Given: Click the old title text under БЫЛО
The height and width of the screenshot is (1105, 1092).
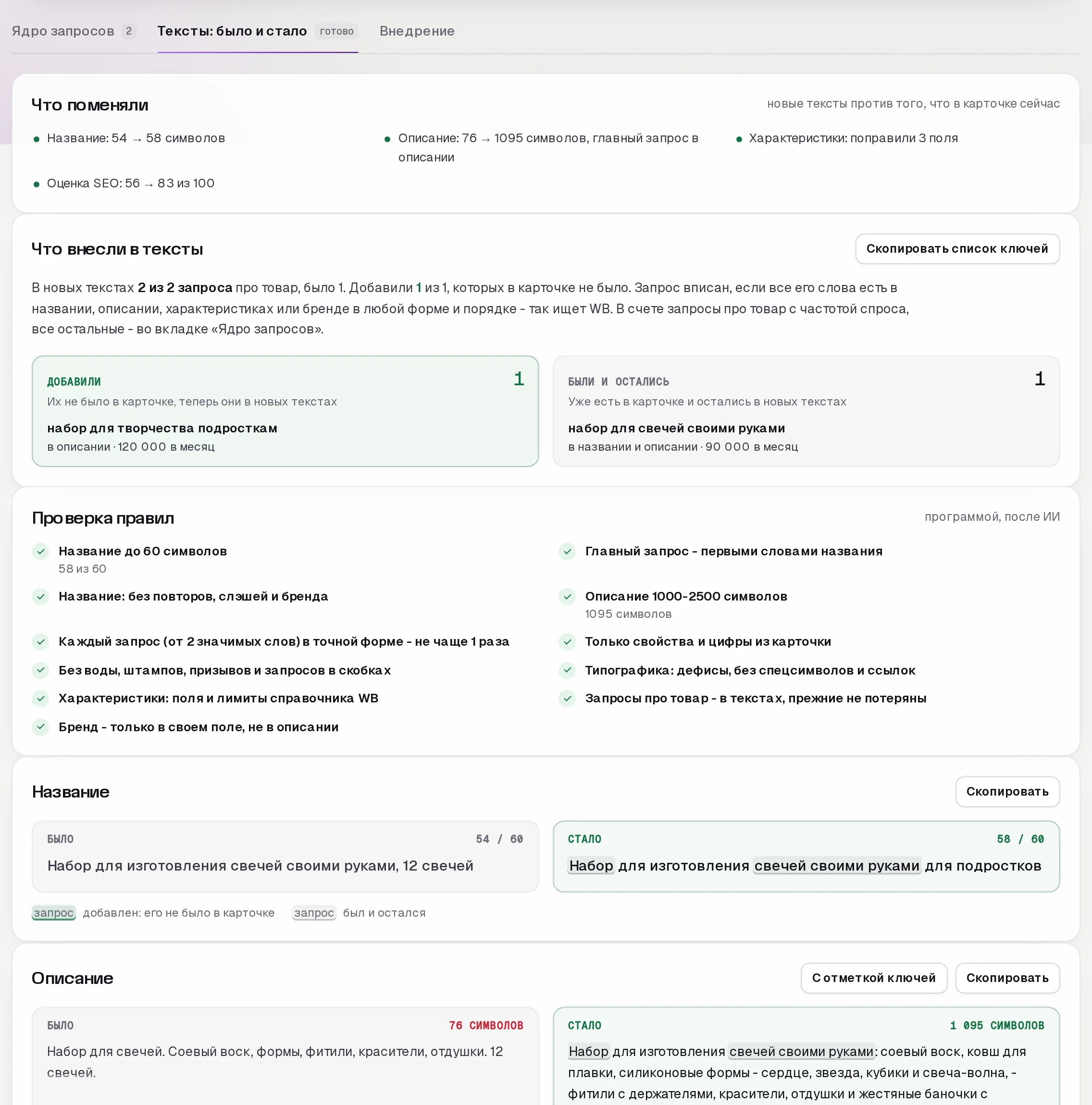Looking at the screenshot, I should (261, 866).
